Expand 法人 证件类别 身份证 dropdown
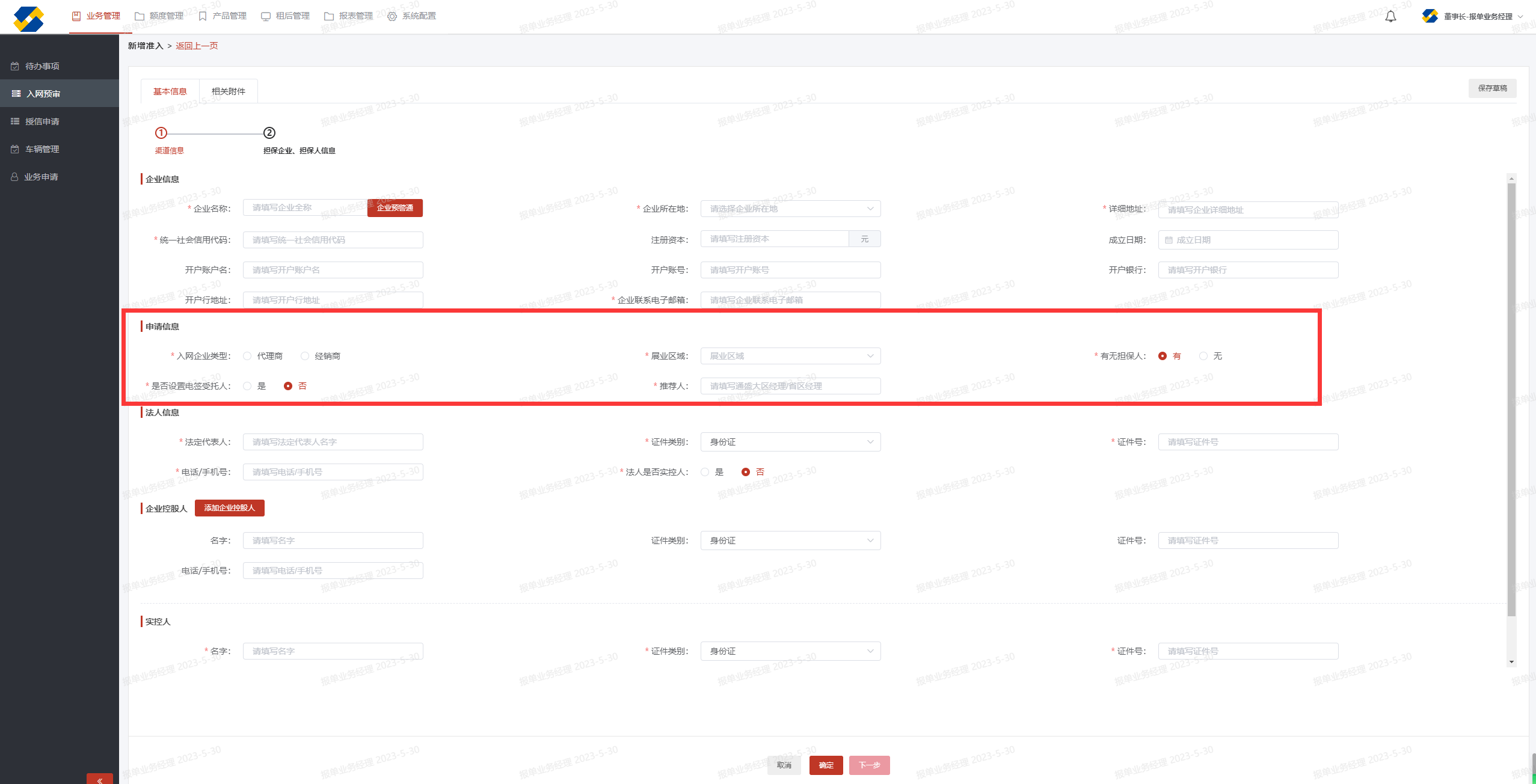Image resolution: width=1536 pixels, height=784 pixels. tap(790, 442)
